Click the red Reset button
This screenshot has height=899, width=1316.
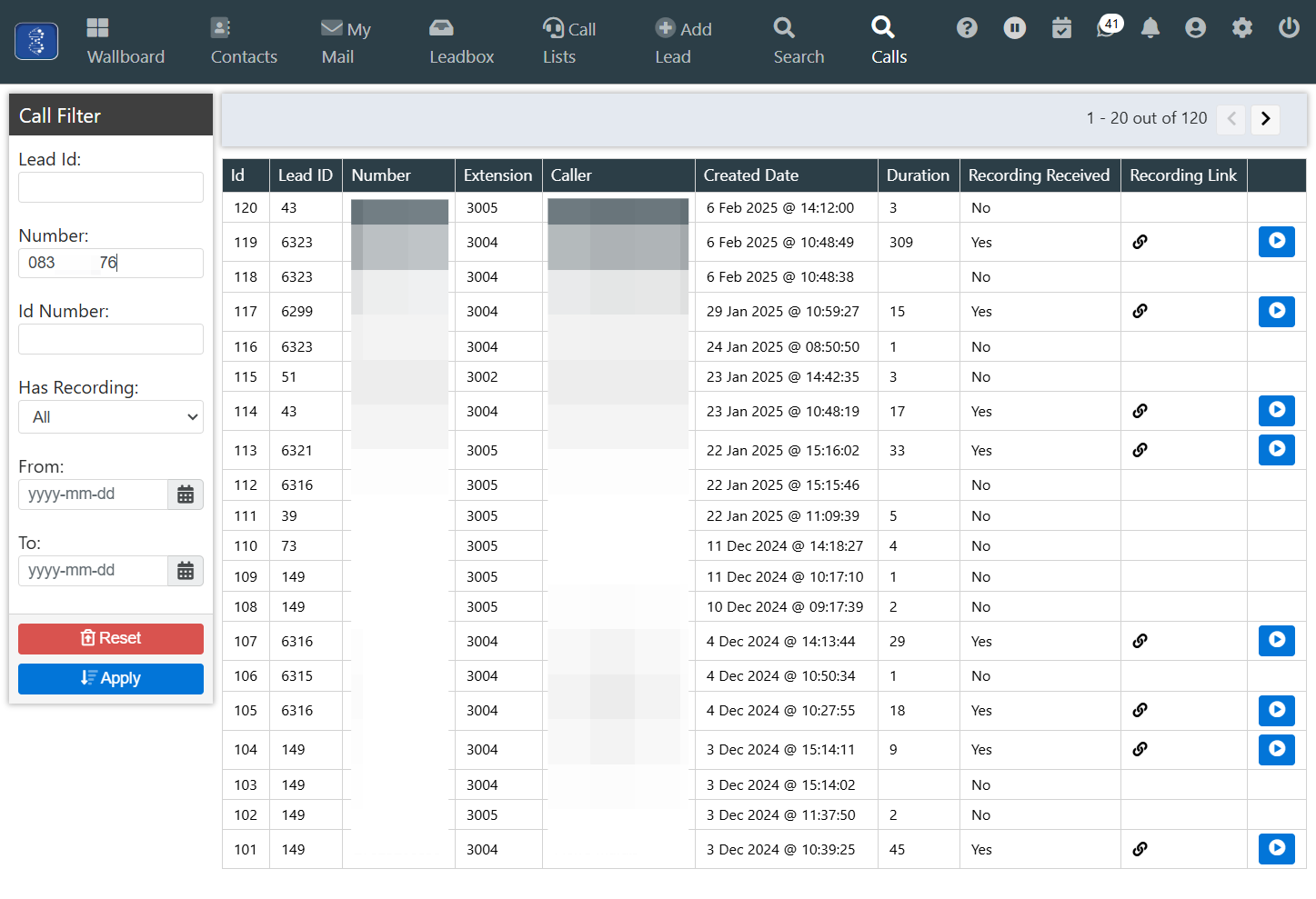(111, 638)
